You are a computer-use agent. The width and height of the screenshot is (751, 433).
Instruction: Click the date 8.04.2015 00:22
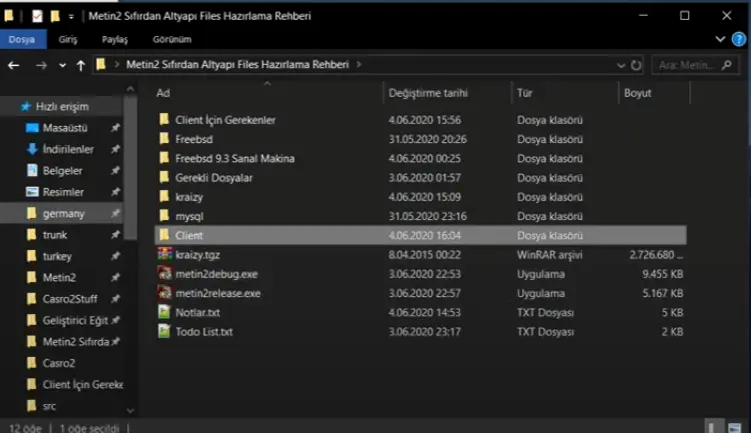[x=424, y=255]
